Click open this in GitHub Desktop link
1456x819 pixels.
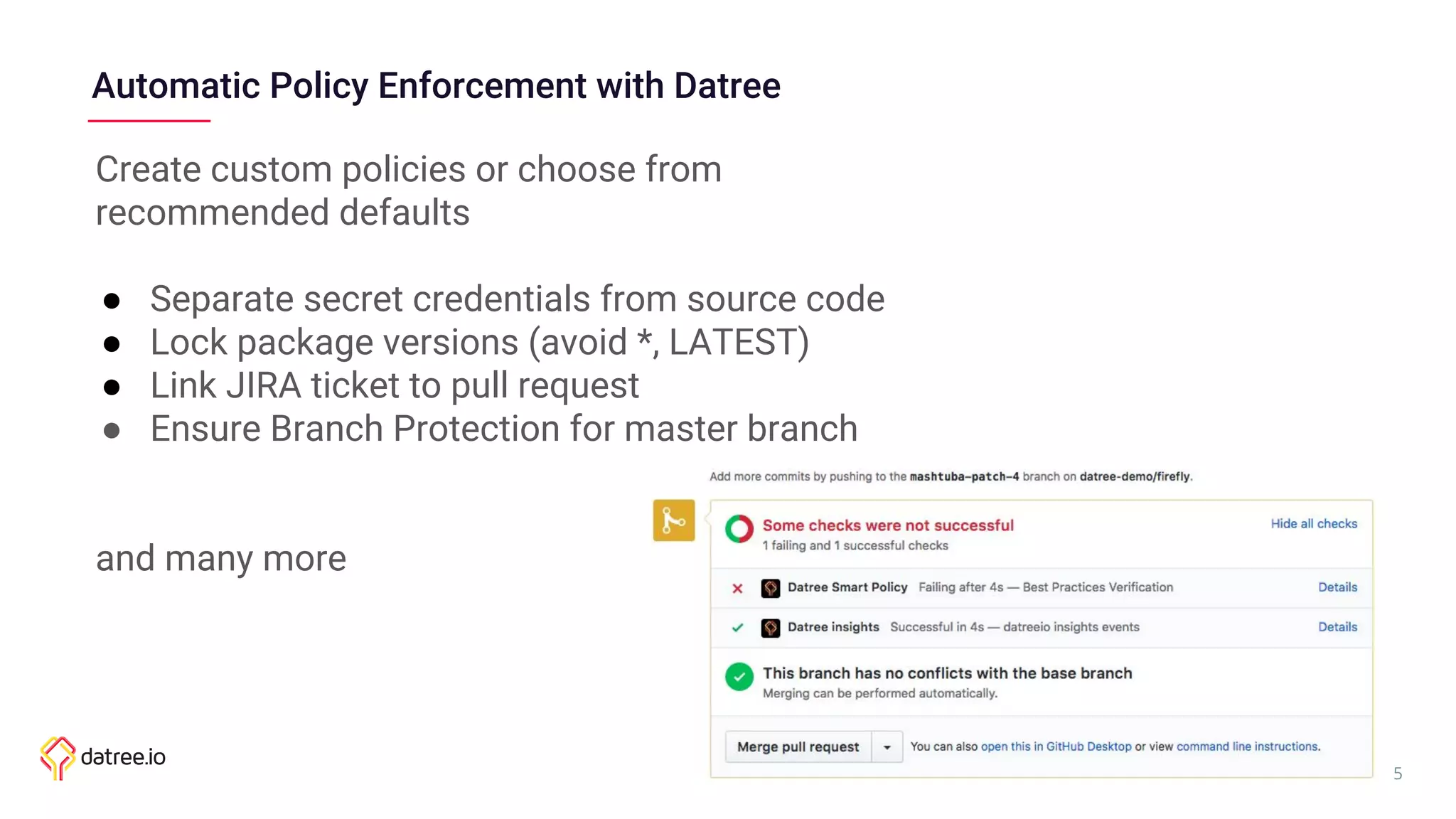1056,746
